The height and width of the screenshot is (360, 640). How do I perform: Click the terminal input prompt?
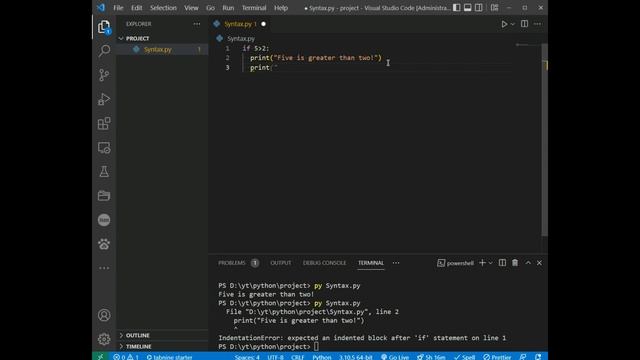click(x=316, y=347)
